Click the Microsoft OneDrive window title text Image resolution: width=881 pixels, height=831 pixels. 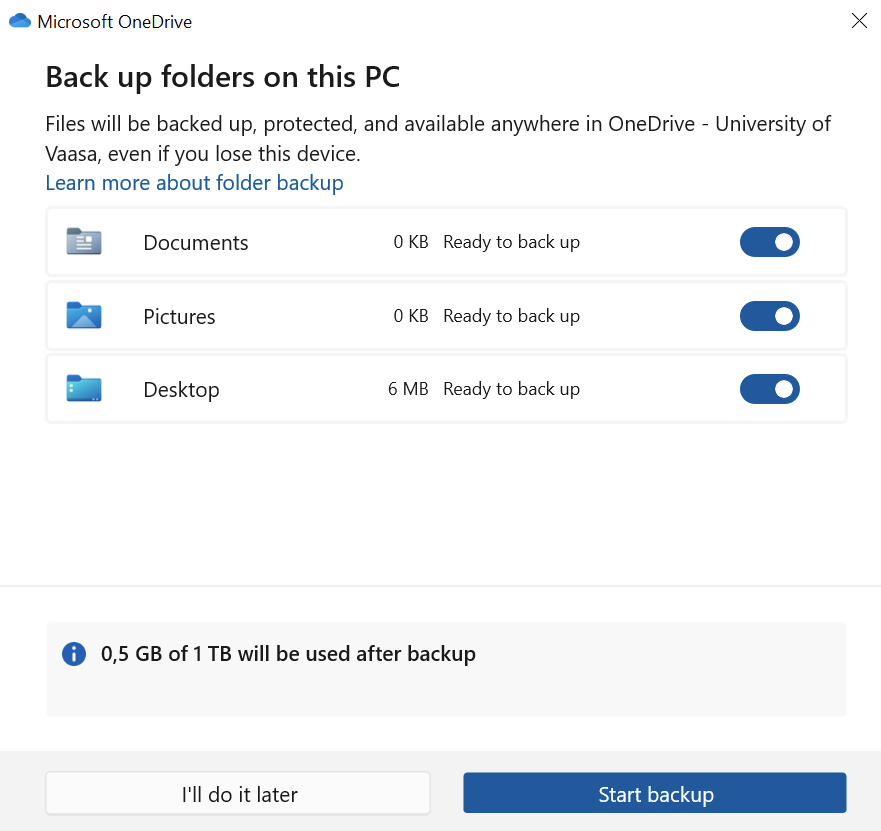114,21
